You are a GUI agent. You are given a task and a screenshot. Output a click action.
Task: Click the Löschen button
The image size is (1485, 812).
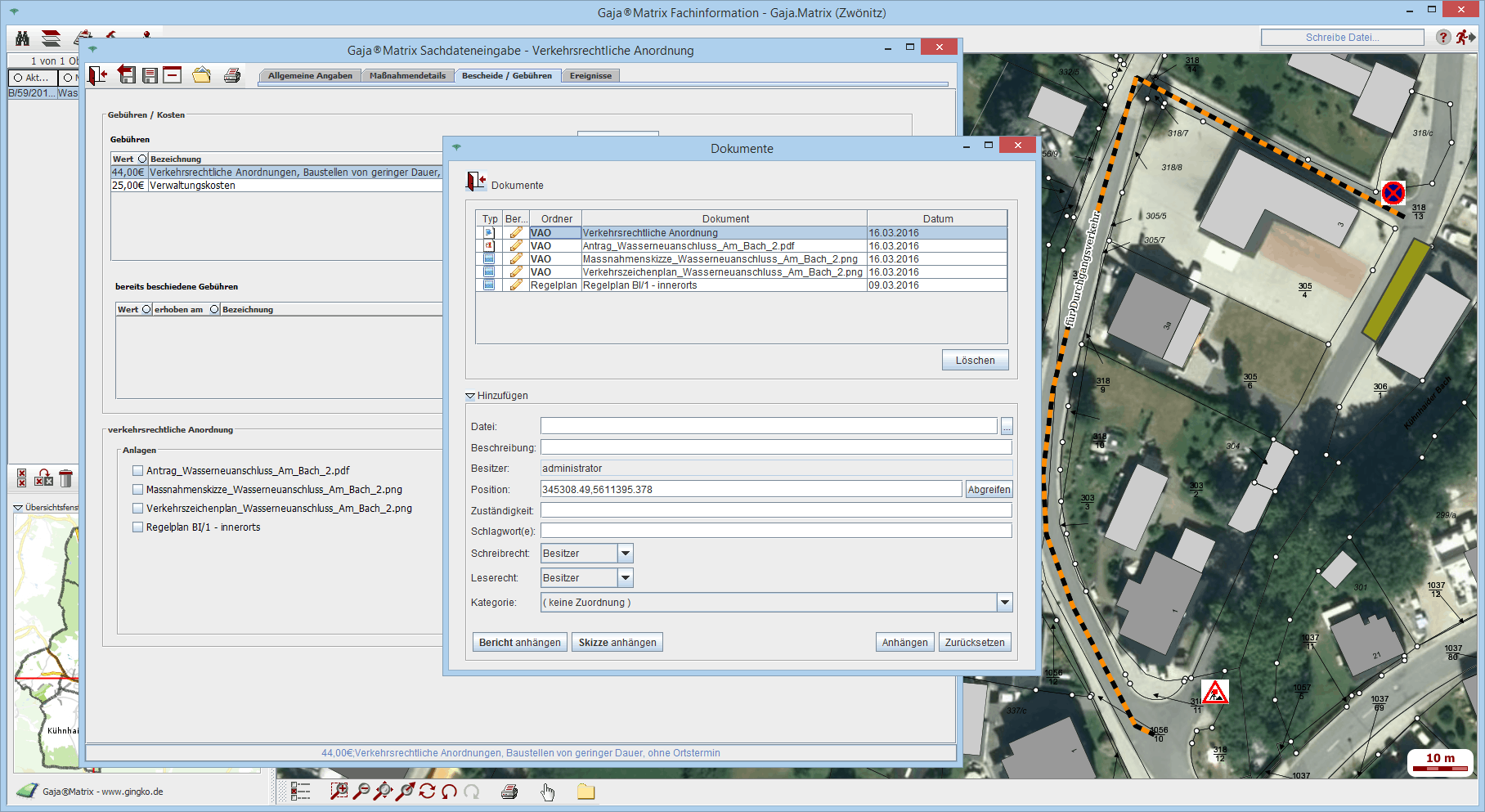(975, 361)
